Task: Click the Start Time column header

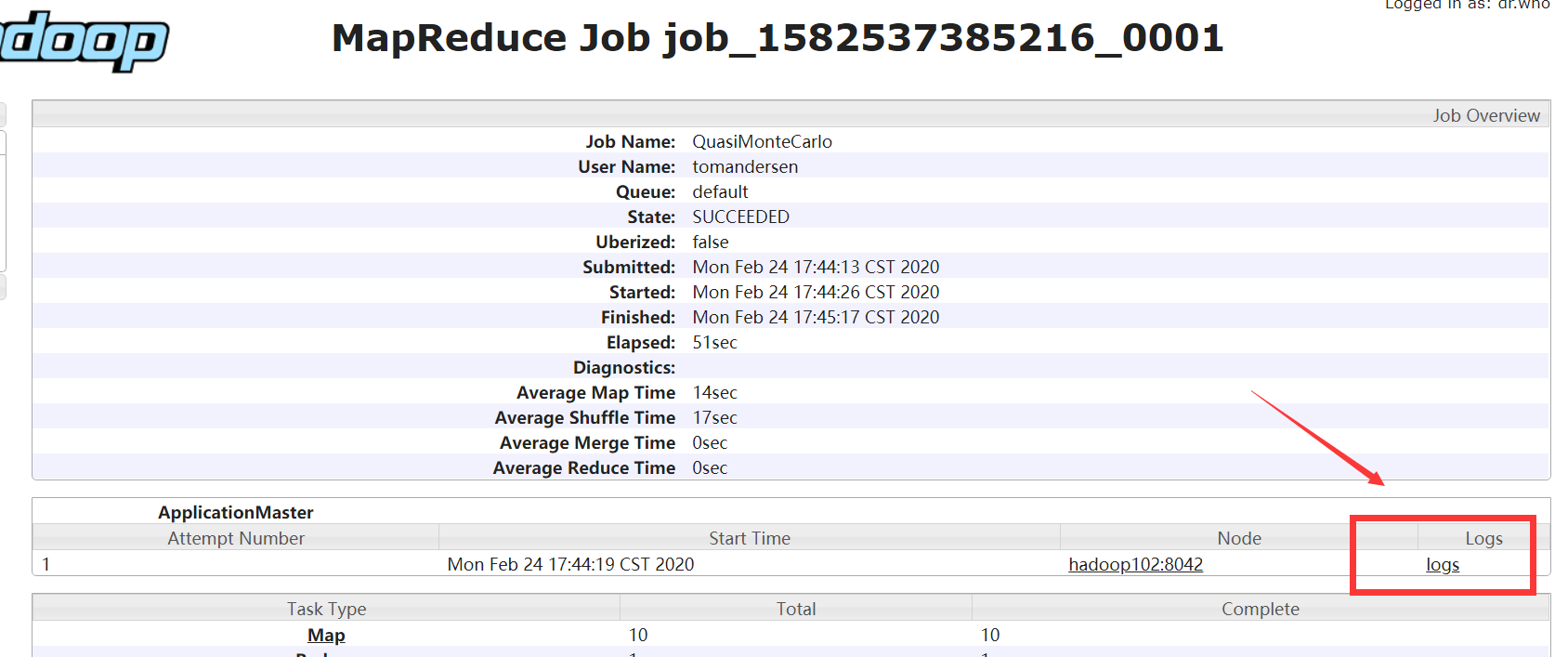Action: click(x=750, y=538)
